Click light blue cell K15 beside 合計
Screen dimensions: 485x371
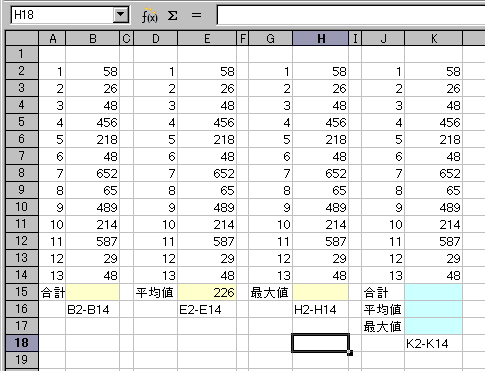433,292
